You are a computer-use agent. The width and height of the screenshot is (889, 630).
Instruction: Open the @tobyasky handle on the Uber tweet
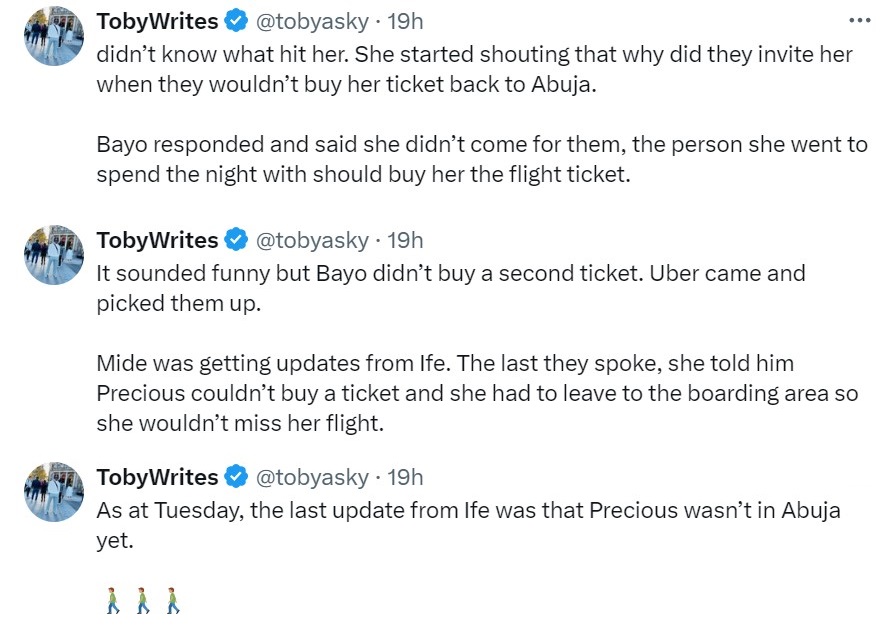tap(312, 240)
